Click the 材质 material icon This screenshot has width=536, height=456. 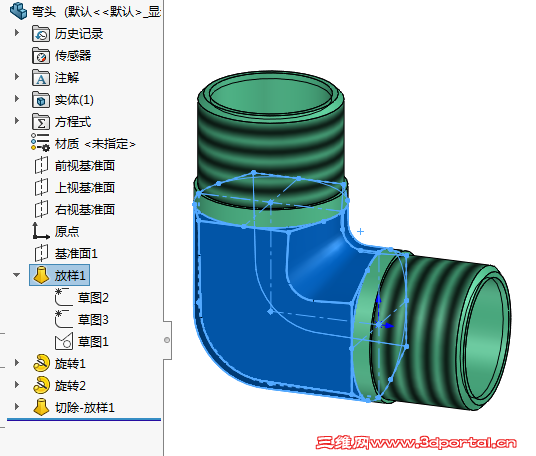[40, 142]
